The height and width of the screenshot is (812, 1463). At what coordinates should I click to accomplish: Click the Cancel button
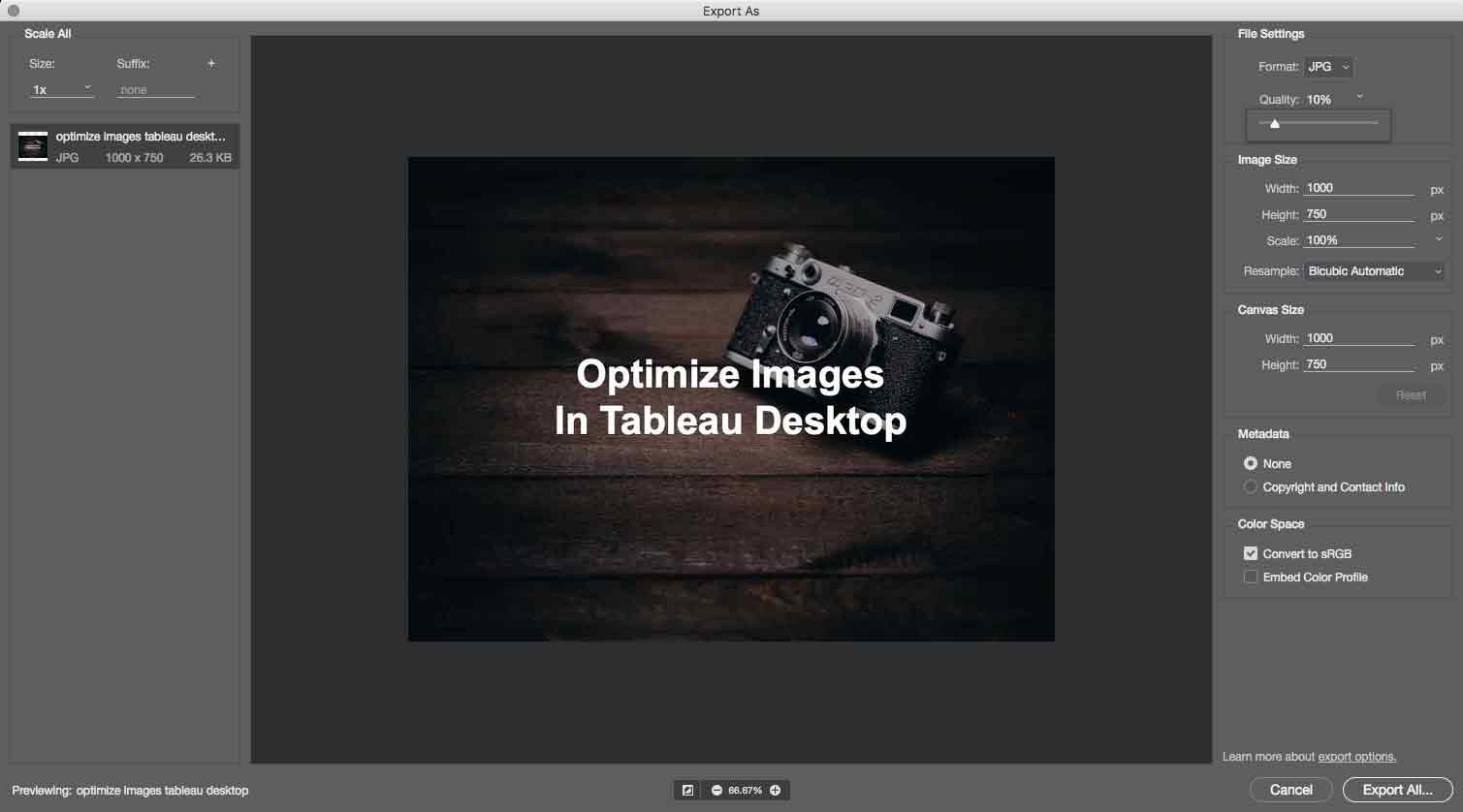tap(1290, 790)
